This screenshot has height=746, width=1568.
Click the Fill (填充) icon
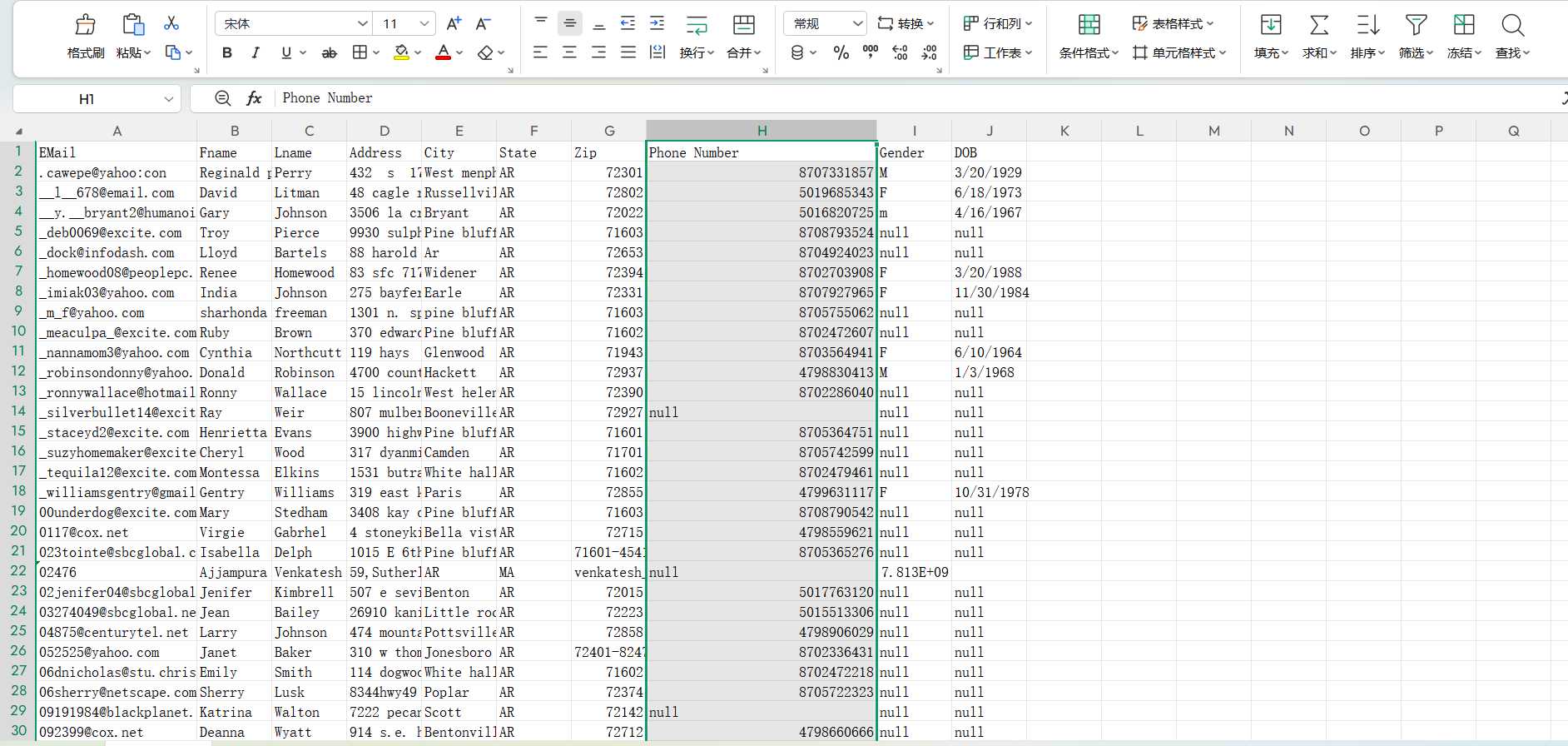point(1271,25)
